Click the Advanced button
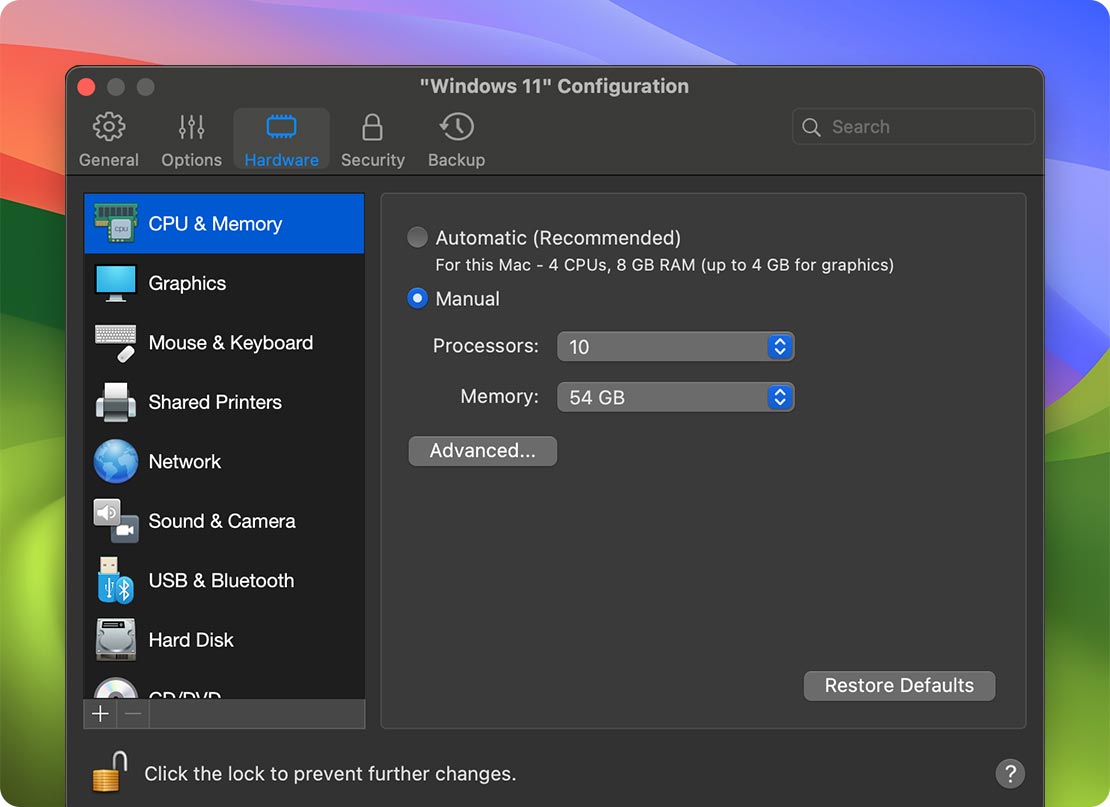 [482, 451]
